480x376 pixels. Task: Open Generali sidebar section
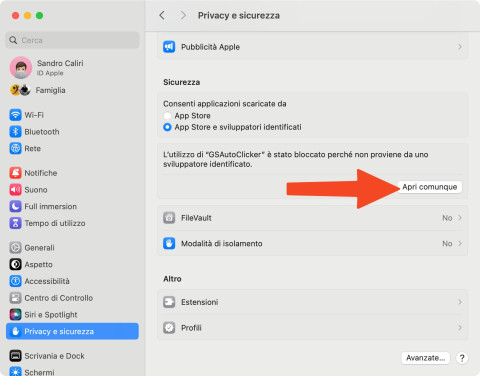[x=39, y=248]
